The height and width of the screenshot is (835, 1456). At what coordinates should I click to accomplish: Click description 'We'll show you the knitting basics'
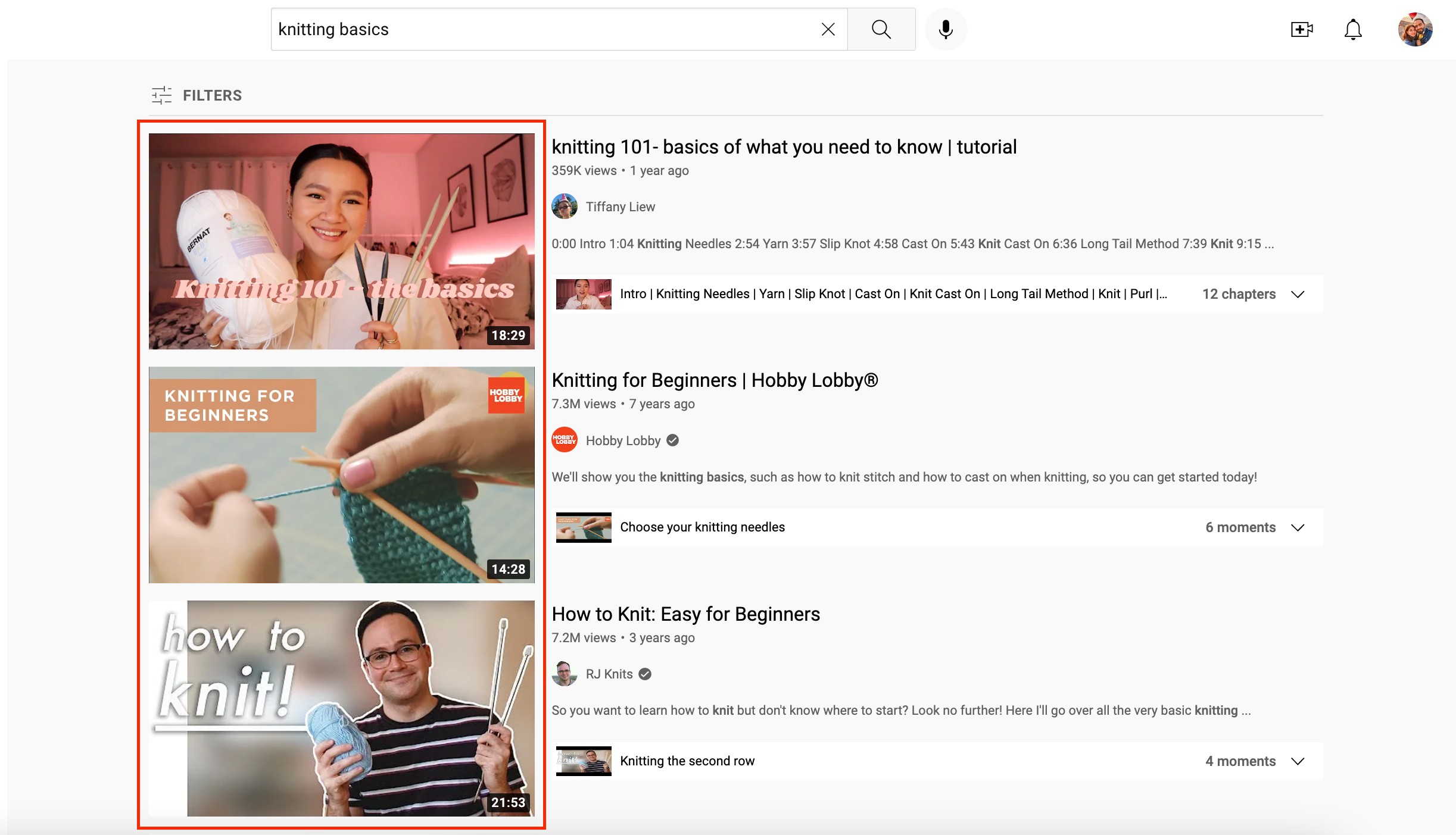pos(904,477)
